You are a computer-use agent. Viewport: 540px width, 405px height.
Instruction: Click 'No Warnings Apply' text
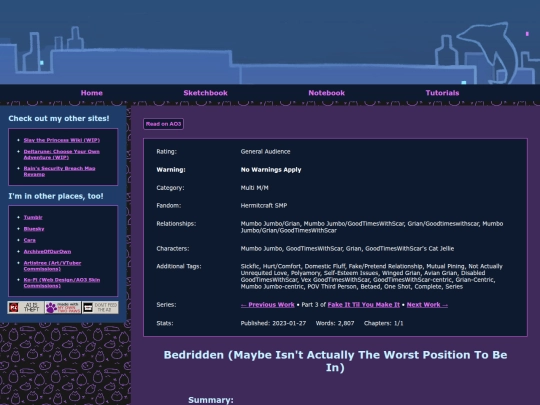pyautogui.click(x=271, y=170)
